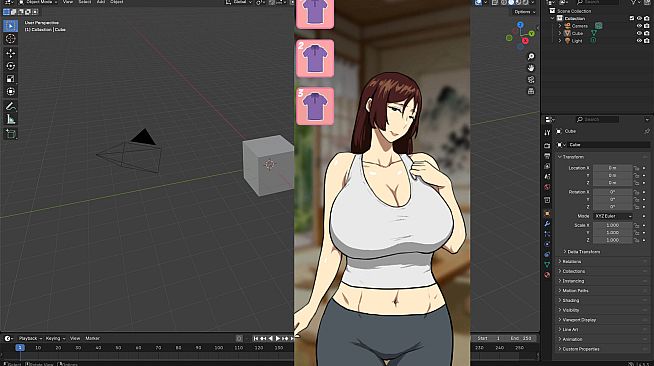
Task: Toggle Collection visibility eye in outliner
Action: pos(639,18)
